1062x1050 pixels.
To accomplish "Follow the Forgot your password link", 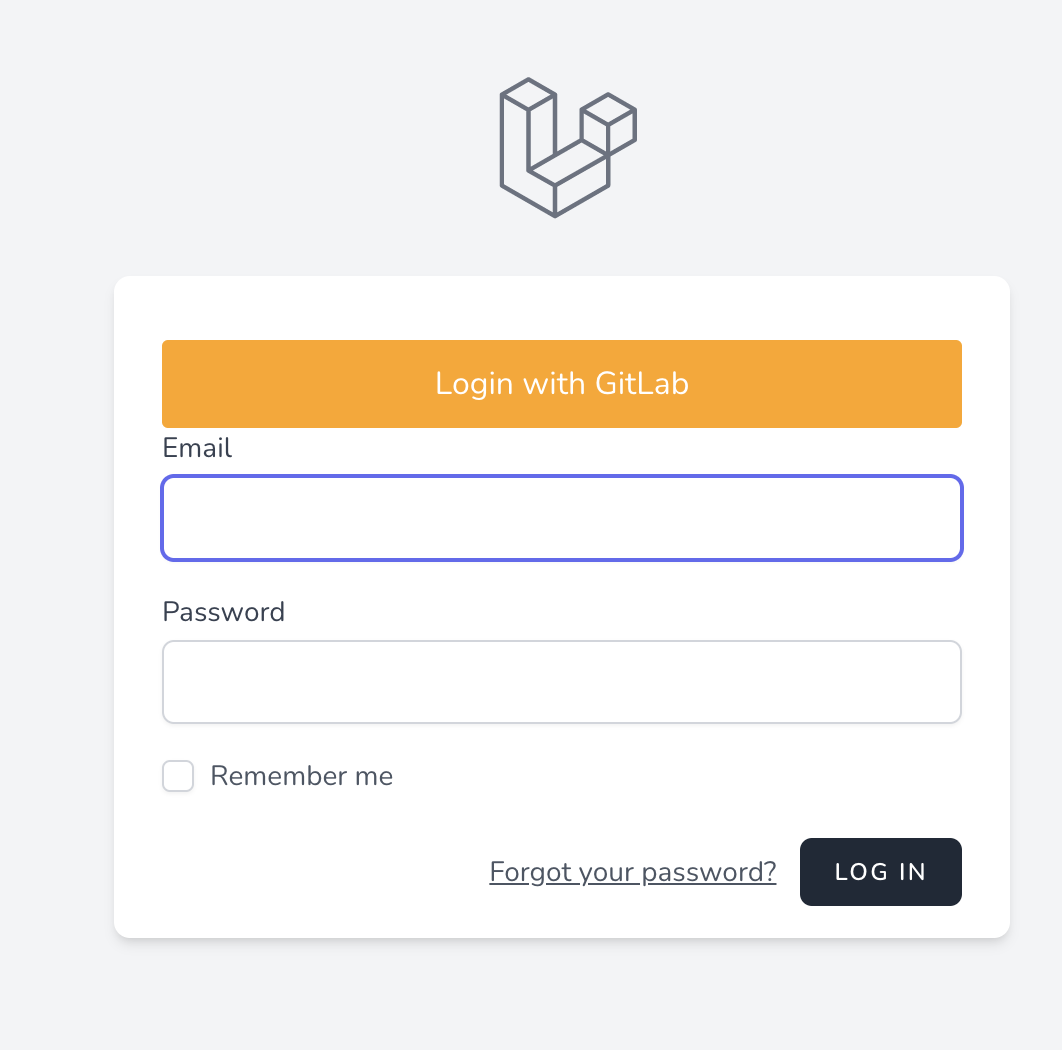I will click(632, 872).
